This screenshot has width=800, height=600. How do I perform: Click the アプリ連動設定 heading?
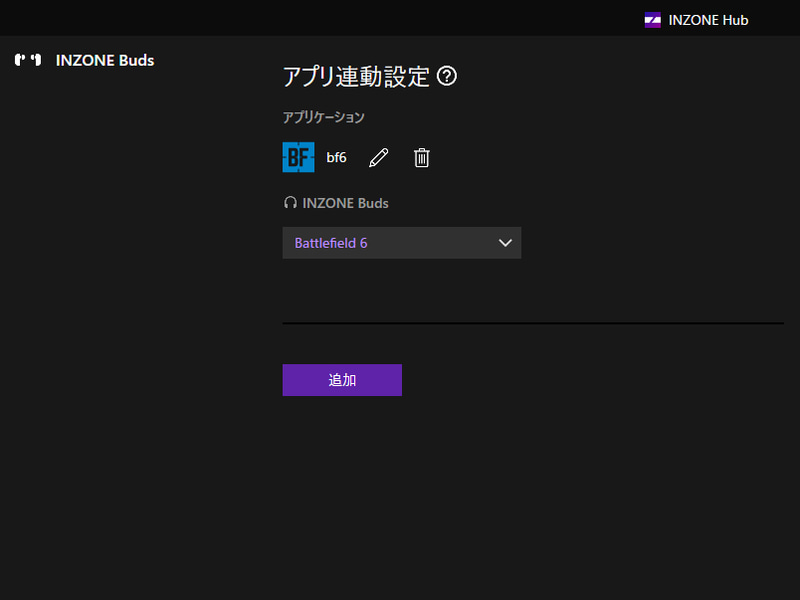click(356, 77)
